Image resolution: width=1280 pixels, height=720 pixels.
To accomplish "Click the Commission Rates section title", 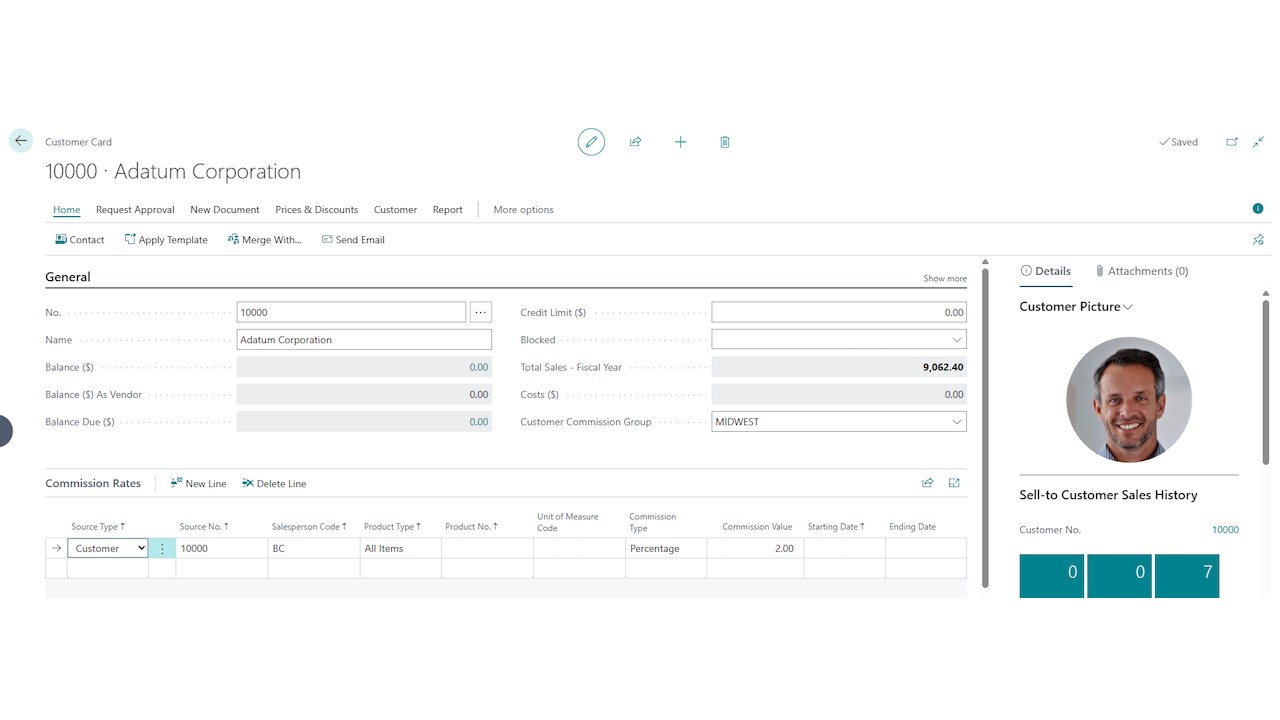I will pos(93,483).
